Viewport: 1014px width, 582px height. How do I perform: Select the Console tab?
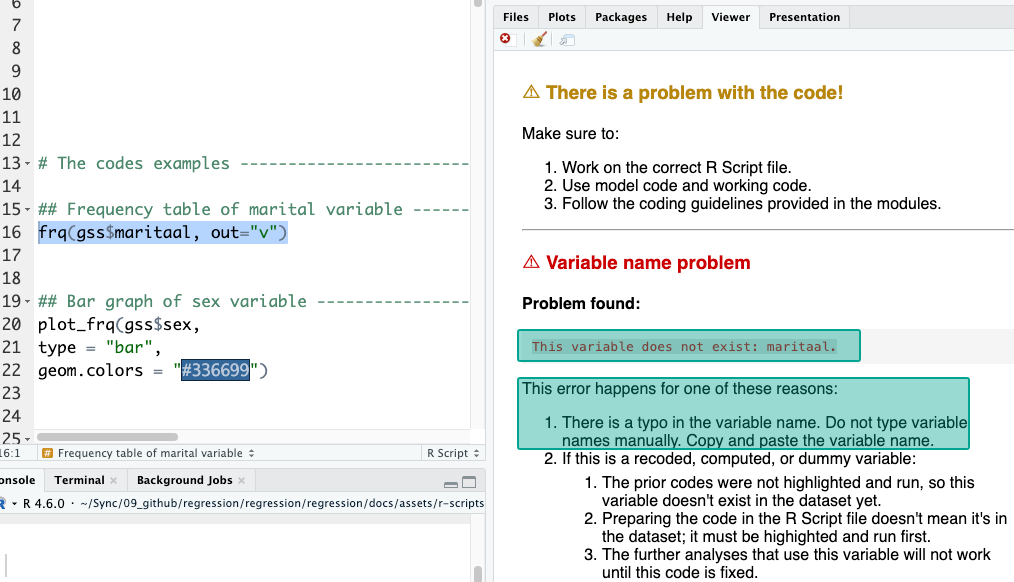tap(18, 480)
